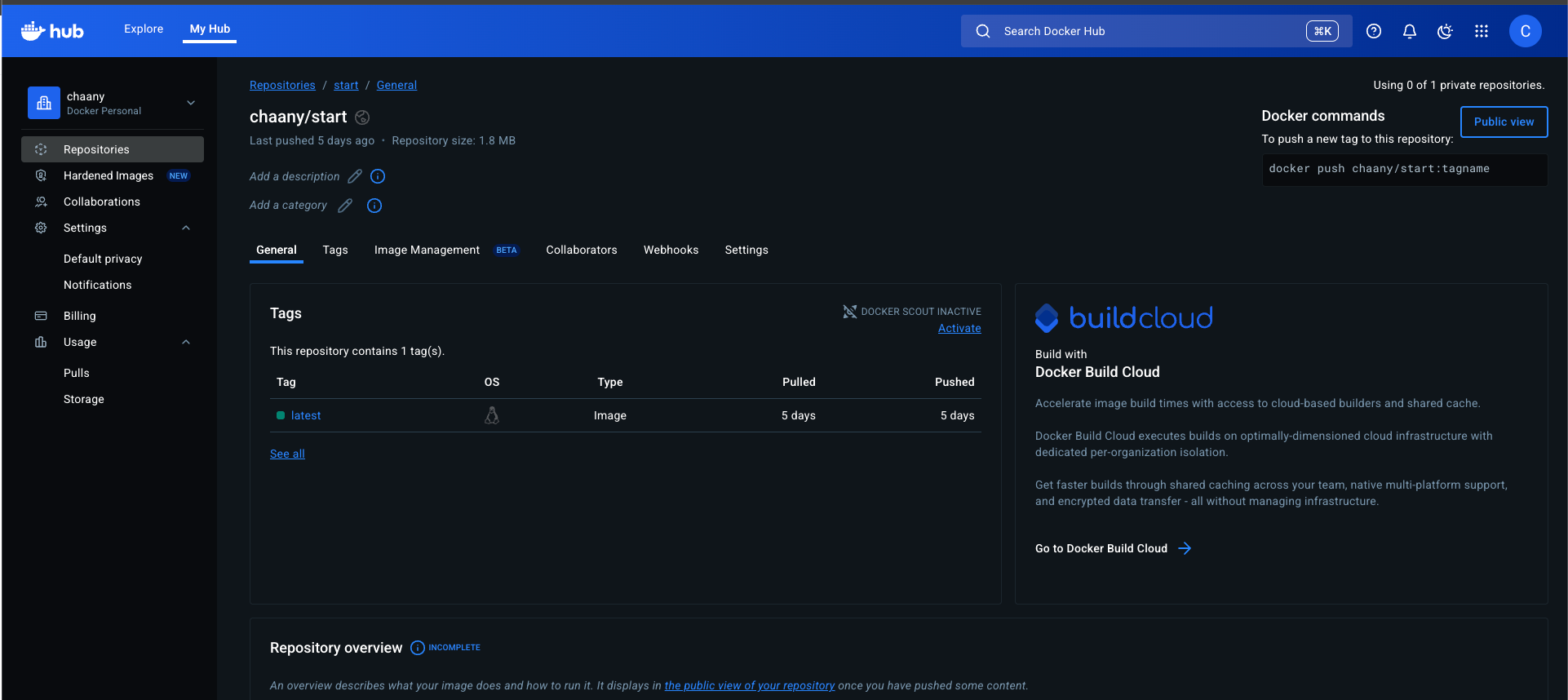Open Notifications settings in sidebar
Image resolution: width=1568 pixels, height=700 pixels.
[97, 285]
